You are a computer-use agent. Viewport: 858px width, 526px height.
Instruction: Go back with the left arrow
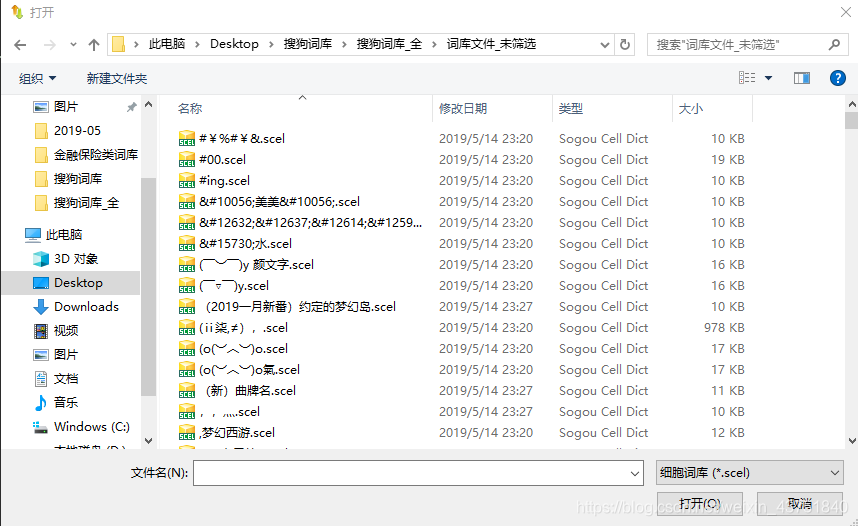point(20,45)
